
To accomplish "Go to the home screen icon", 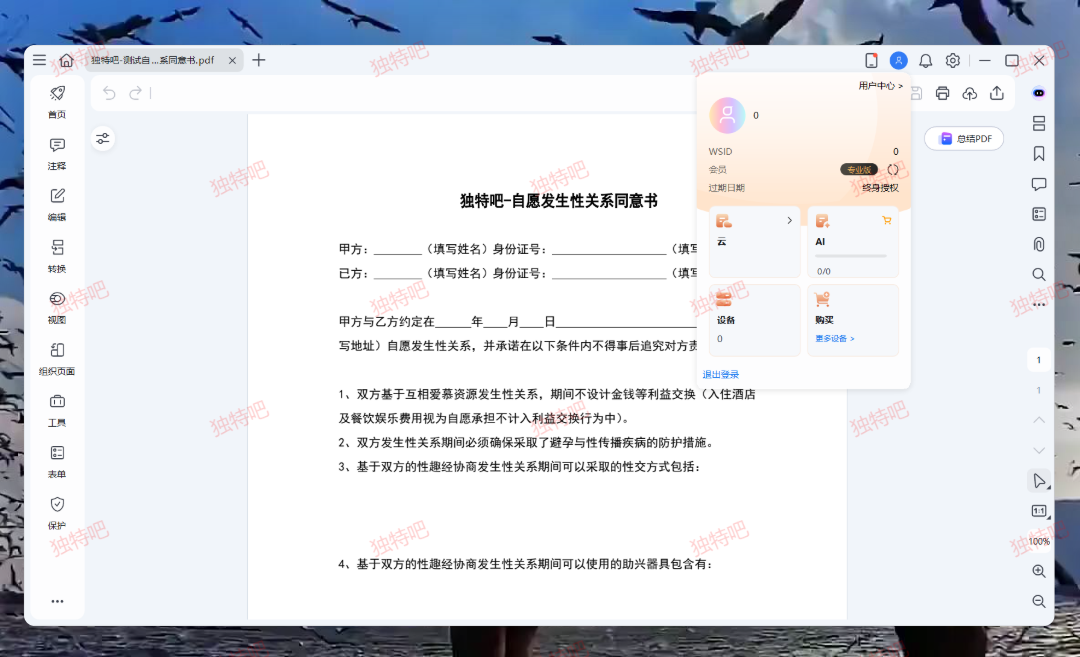I will coord(66,60).
